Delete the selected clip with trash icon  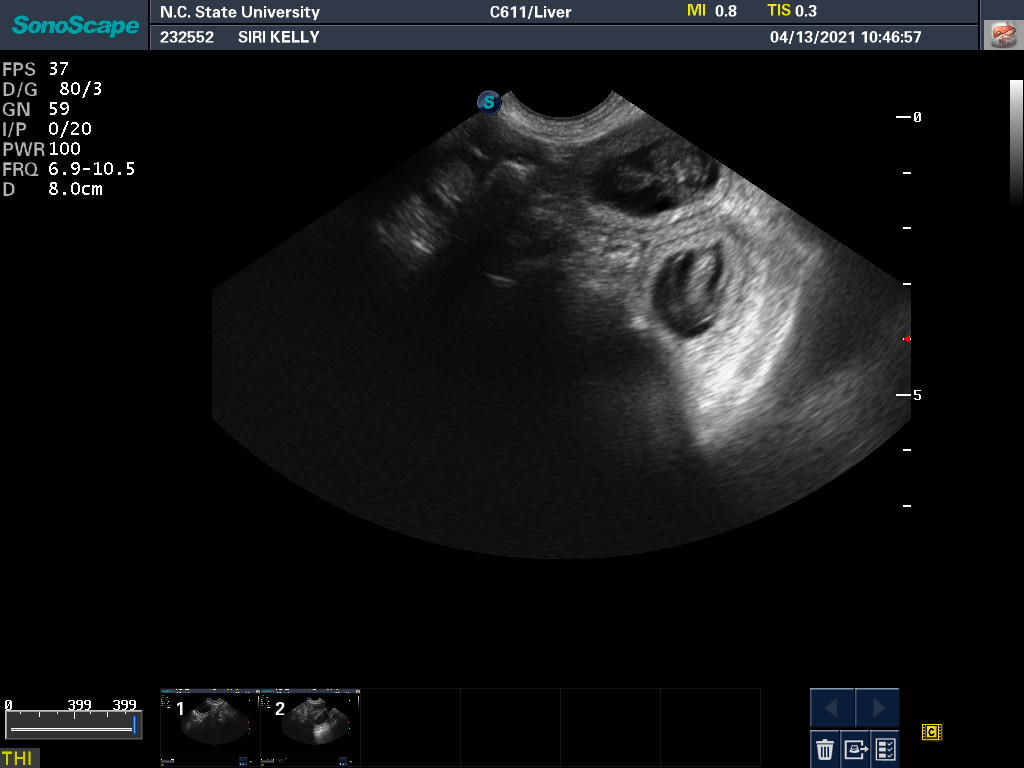[x=825, y=748]
